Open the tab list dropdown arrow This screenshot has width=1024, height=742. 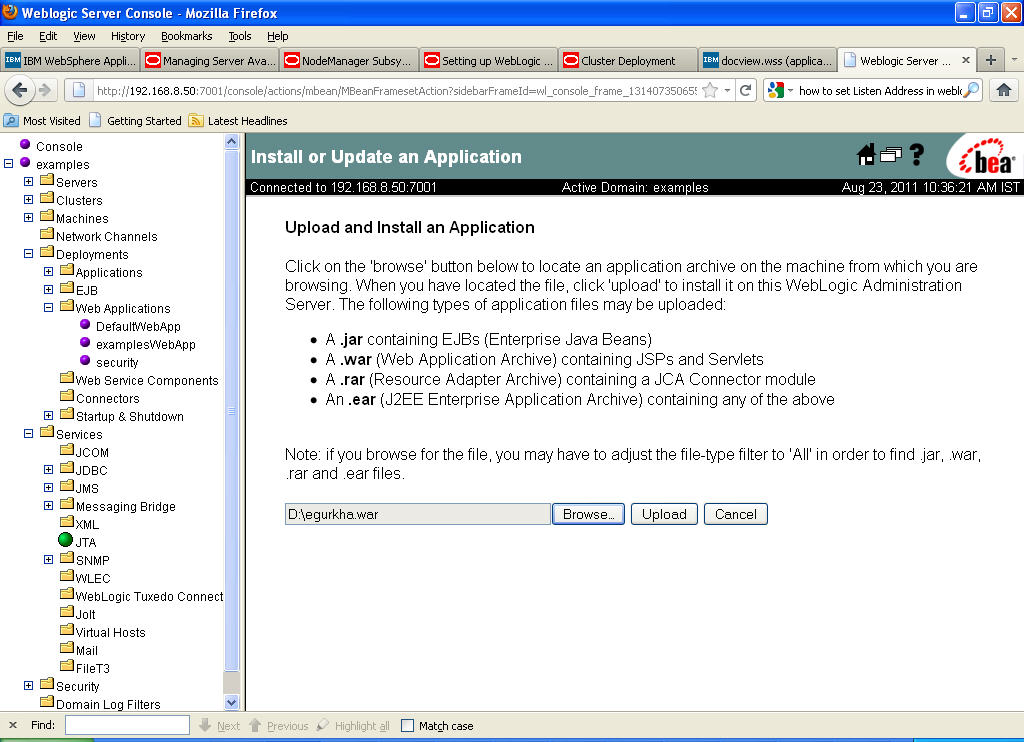click(x=1014, y=59)
